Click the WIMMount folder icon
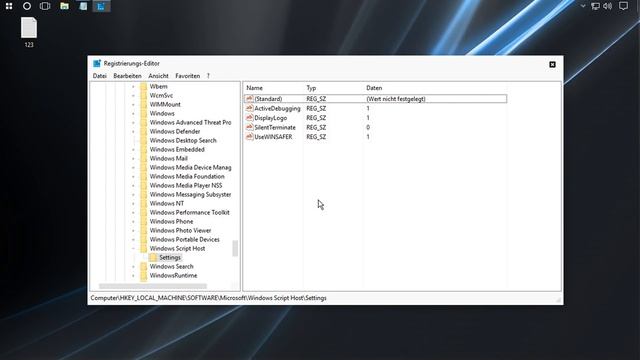Screen dimensions: 640x360 pyautogui.click(x=143, y=104)
